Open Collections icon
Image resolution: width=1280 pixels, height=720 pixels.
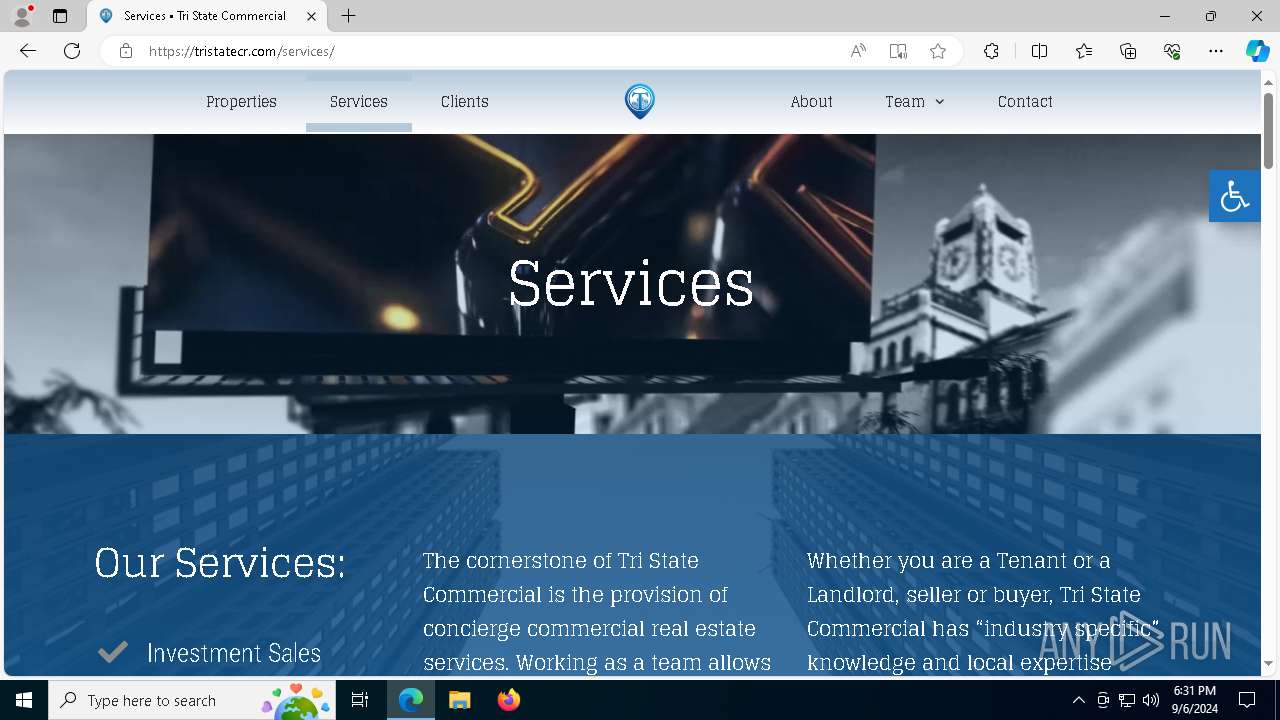pyautogui.click(x=1128, y=51)
